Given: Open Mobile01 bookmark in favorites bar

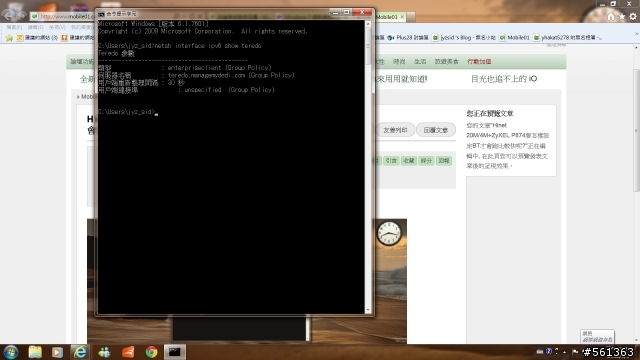Looking at the screenshot, I should [514, 38].
